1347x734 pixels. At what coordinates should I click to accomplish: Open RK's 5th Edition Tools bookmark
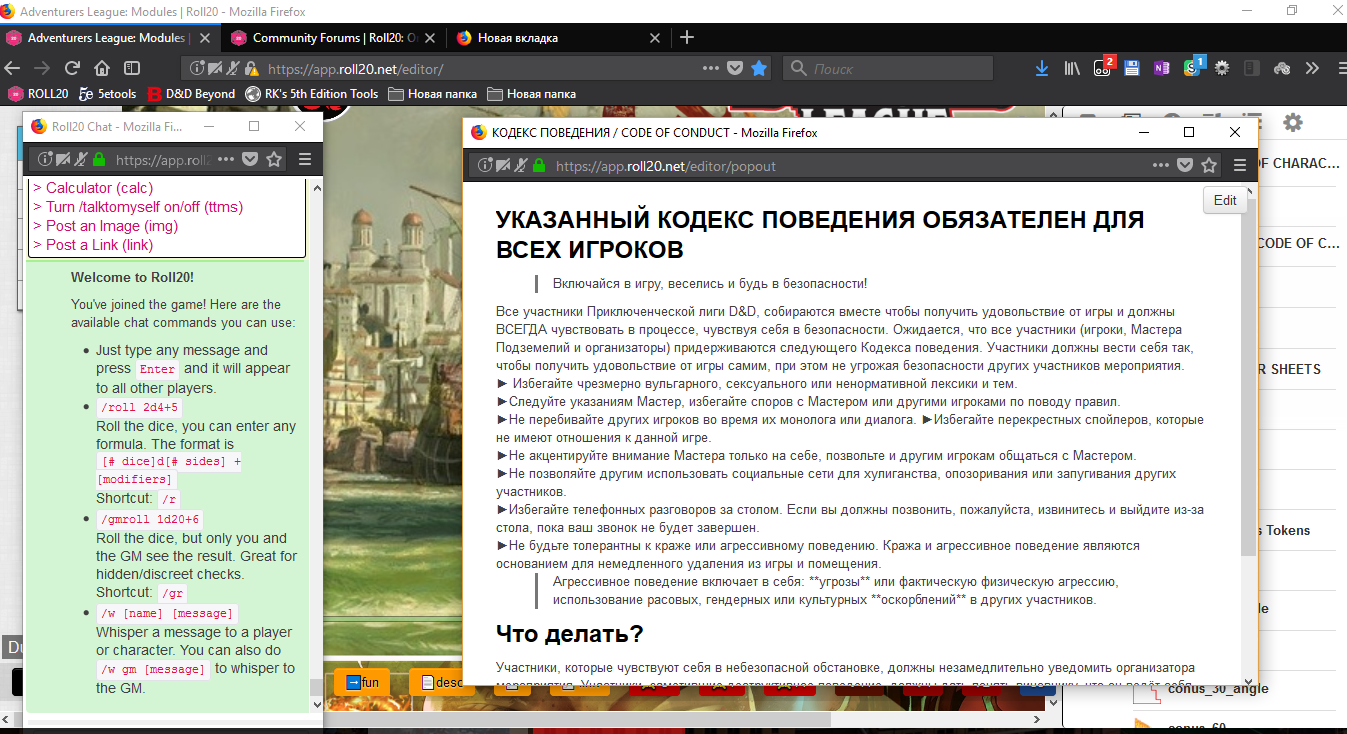pos(312,94)
